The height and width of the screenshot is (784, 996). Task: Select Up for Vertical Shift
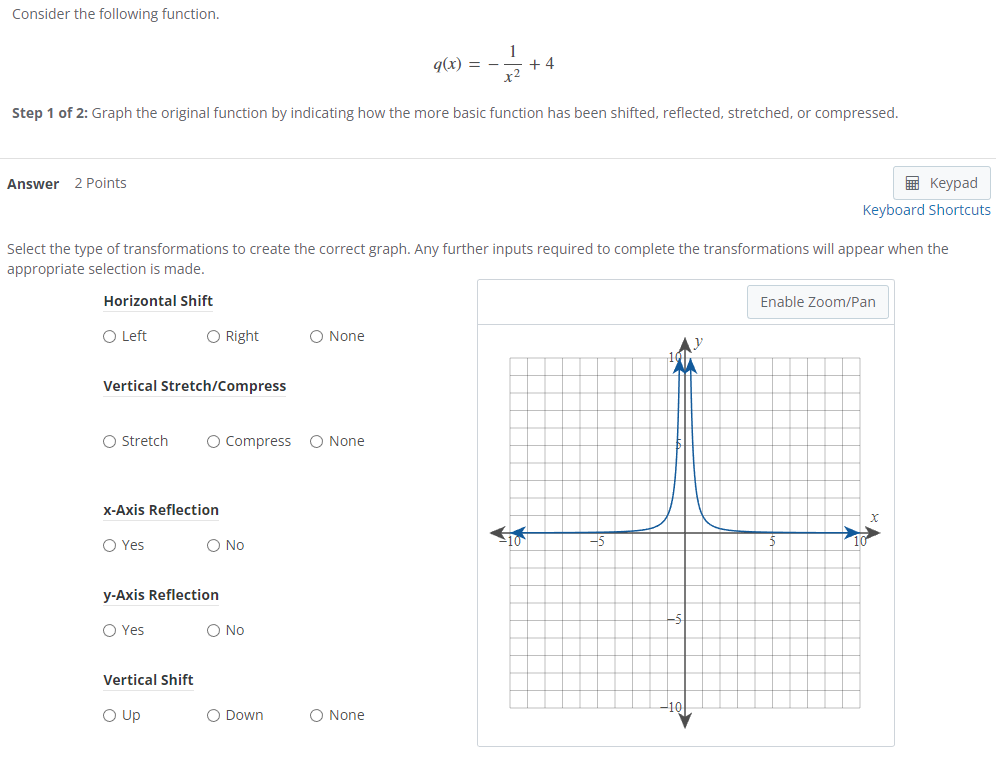(109, 715)
